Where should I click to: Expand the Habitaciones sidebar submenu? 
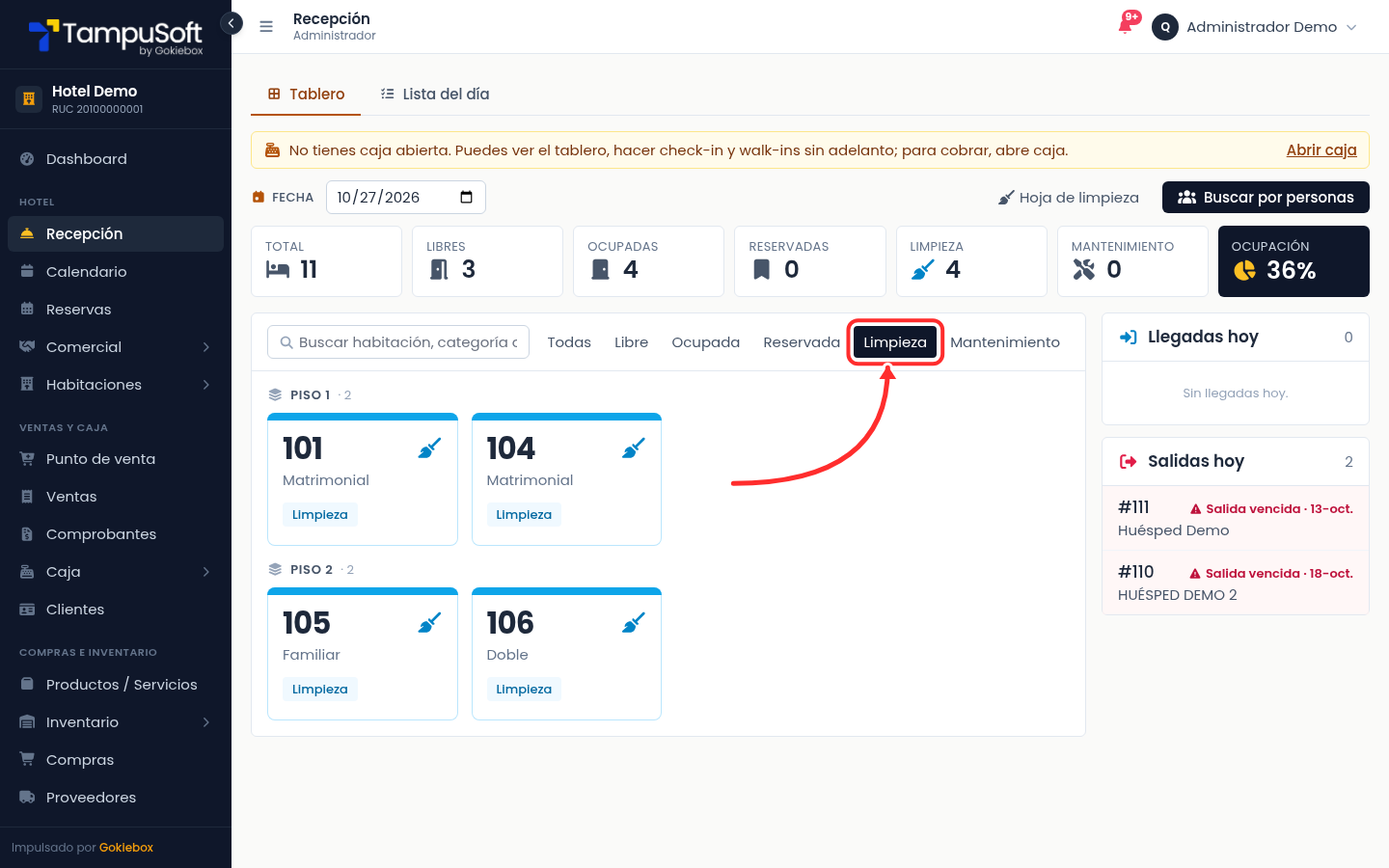pos(116,385)
